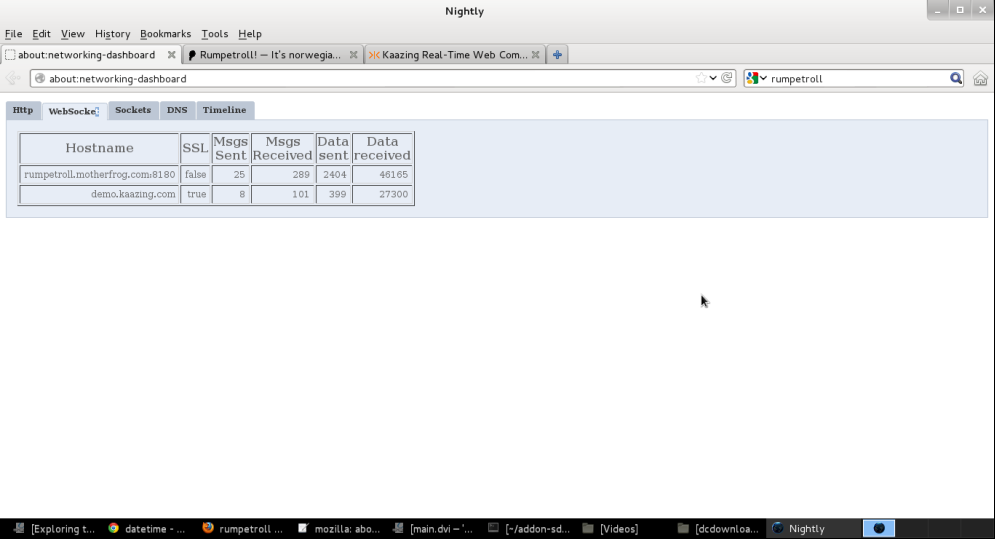Close the Nightly window

(x=983, y=10)
